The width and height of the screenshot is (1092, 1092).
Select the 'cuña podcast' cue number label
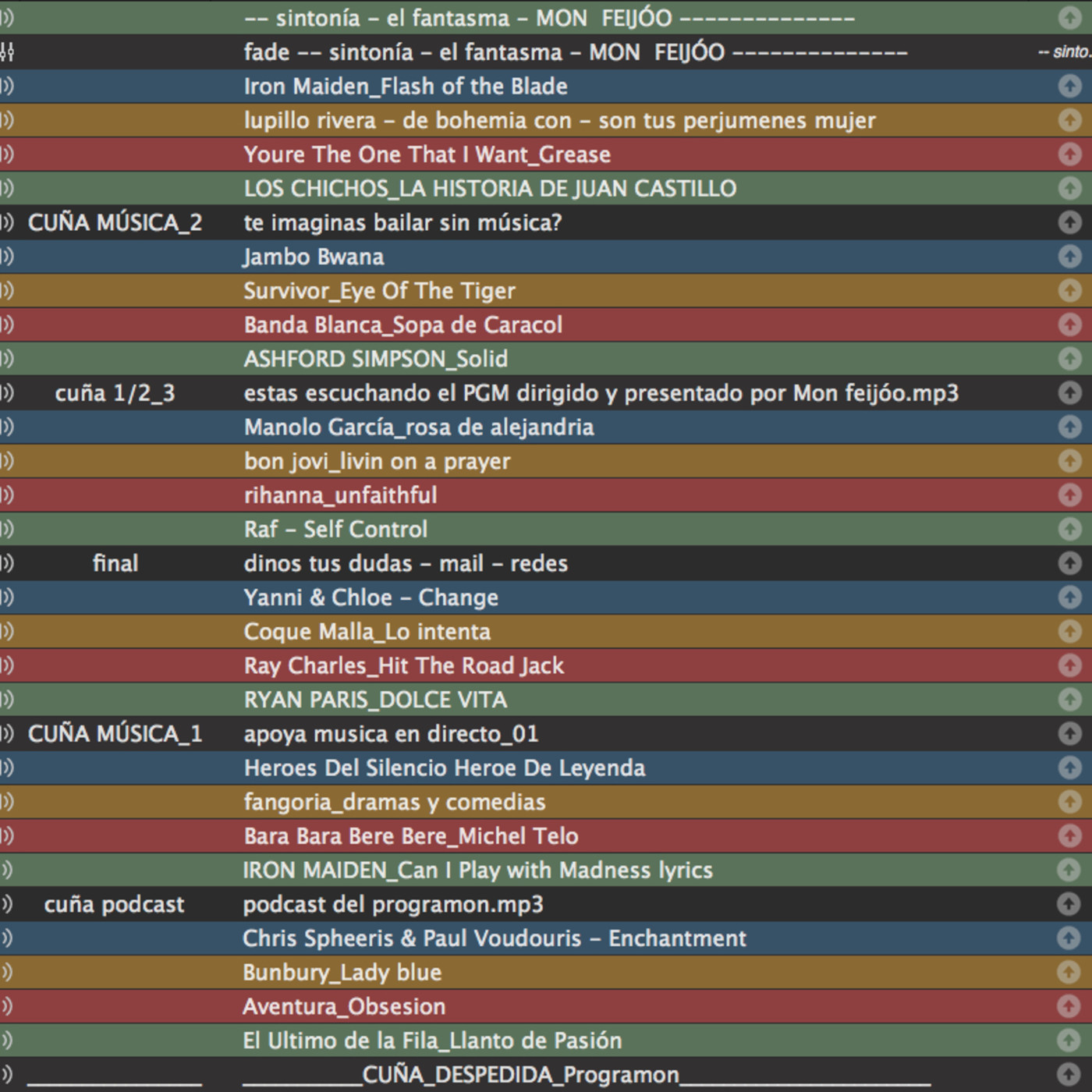114,905
